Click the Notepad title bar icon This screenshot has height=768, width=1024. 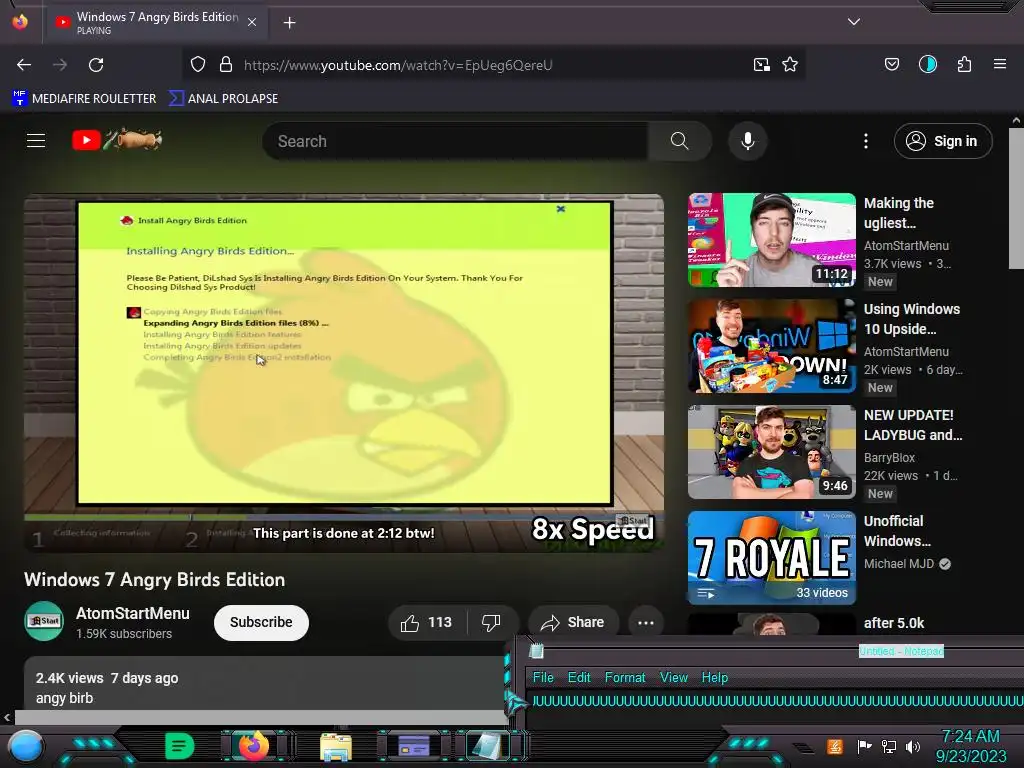[x=536, y=651]
